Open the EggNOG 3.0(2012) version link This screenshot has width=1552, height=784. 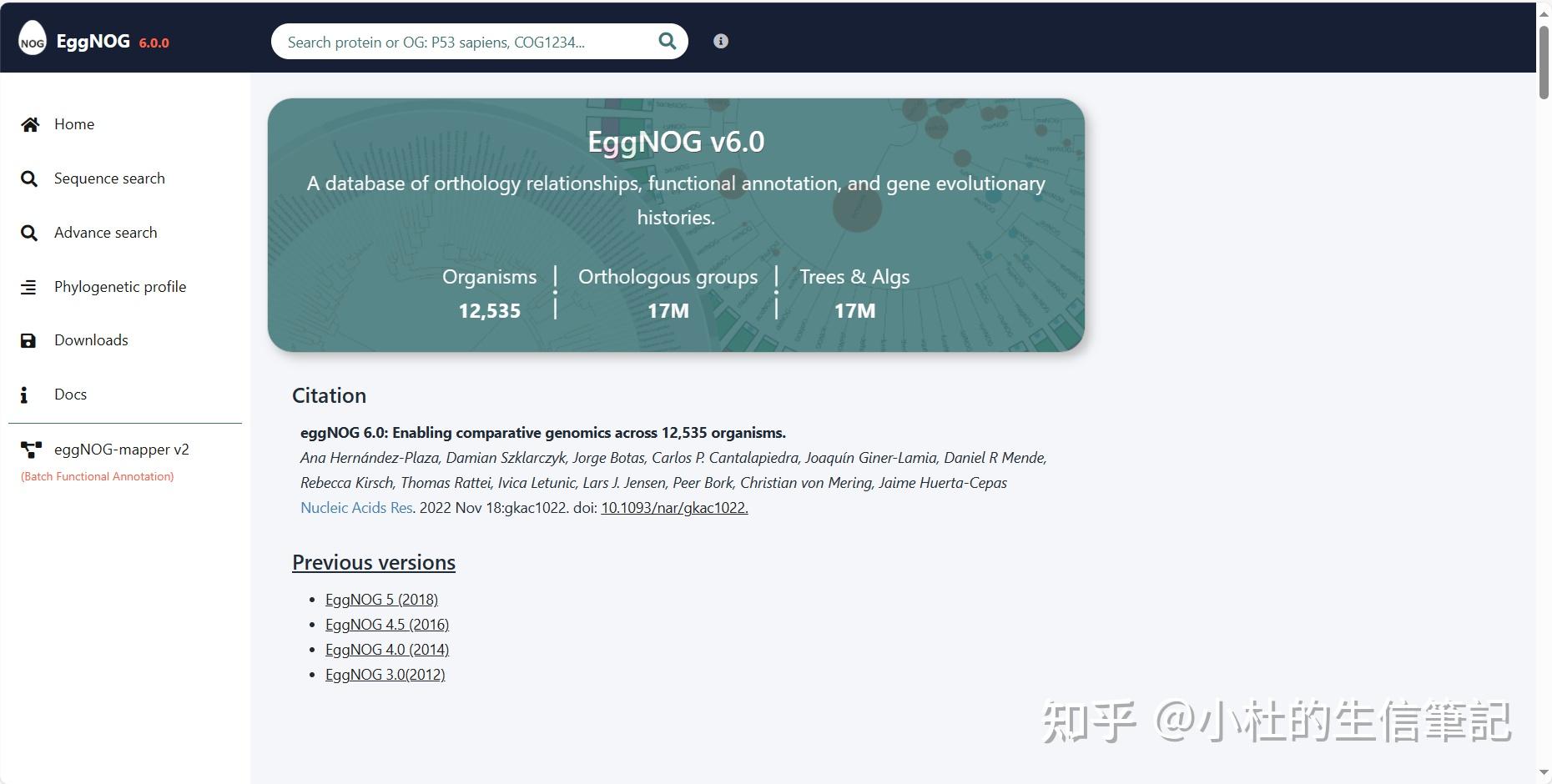[385, 674]
